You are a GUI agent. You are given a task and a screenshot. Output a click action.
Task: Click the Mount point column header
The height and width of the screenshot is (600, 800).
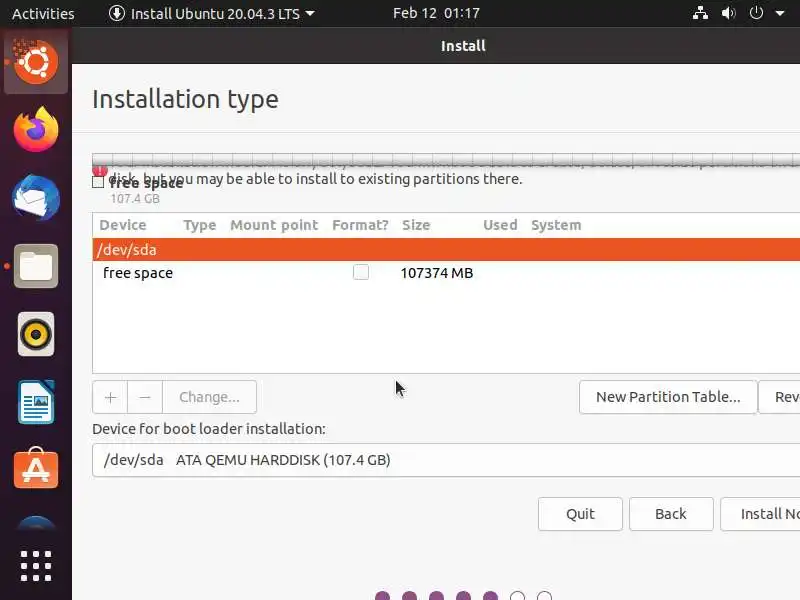pos(274,225)
